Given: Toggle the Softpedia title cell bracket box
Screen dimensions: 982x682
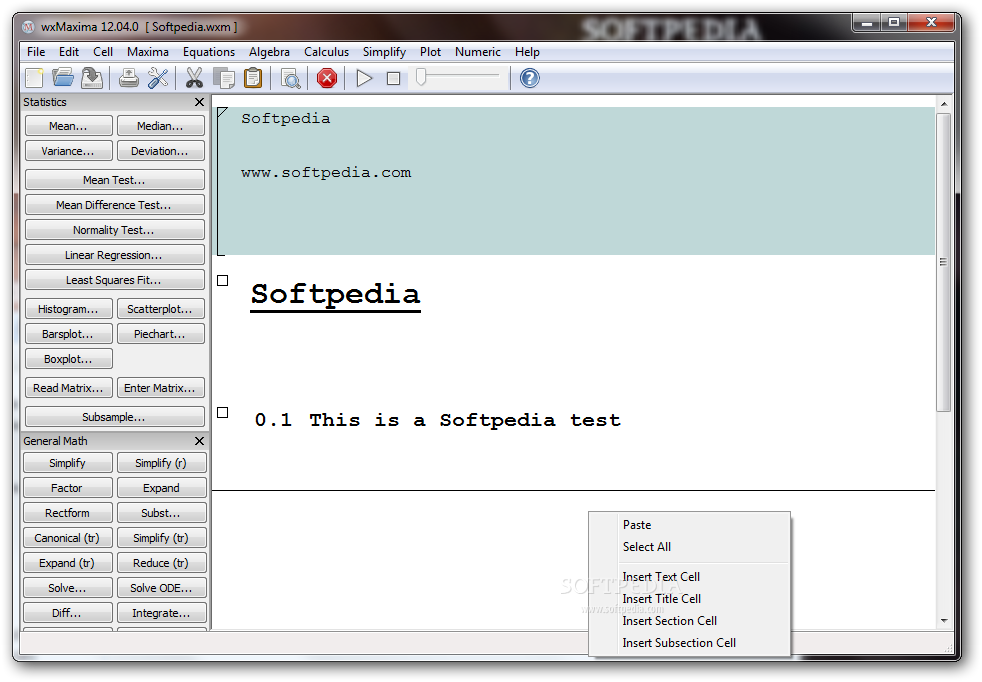Looking at the screenshot, I should pyautogui.click(x=222, y=281).
